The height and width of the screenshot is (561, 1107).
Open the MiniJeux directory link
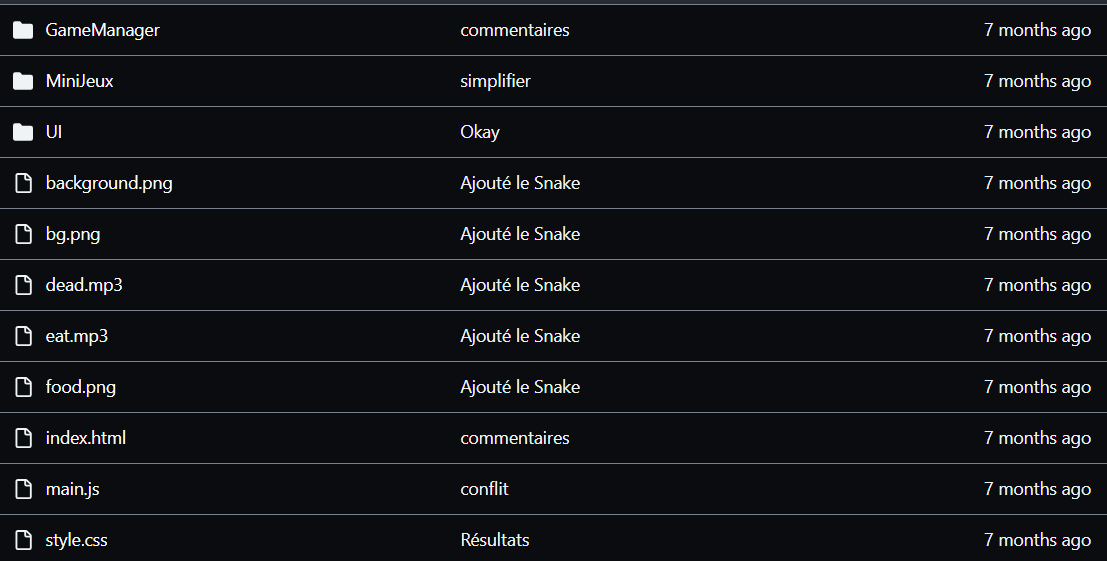point(79,81)
